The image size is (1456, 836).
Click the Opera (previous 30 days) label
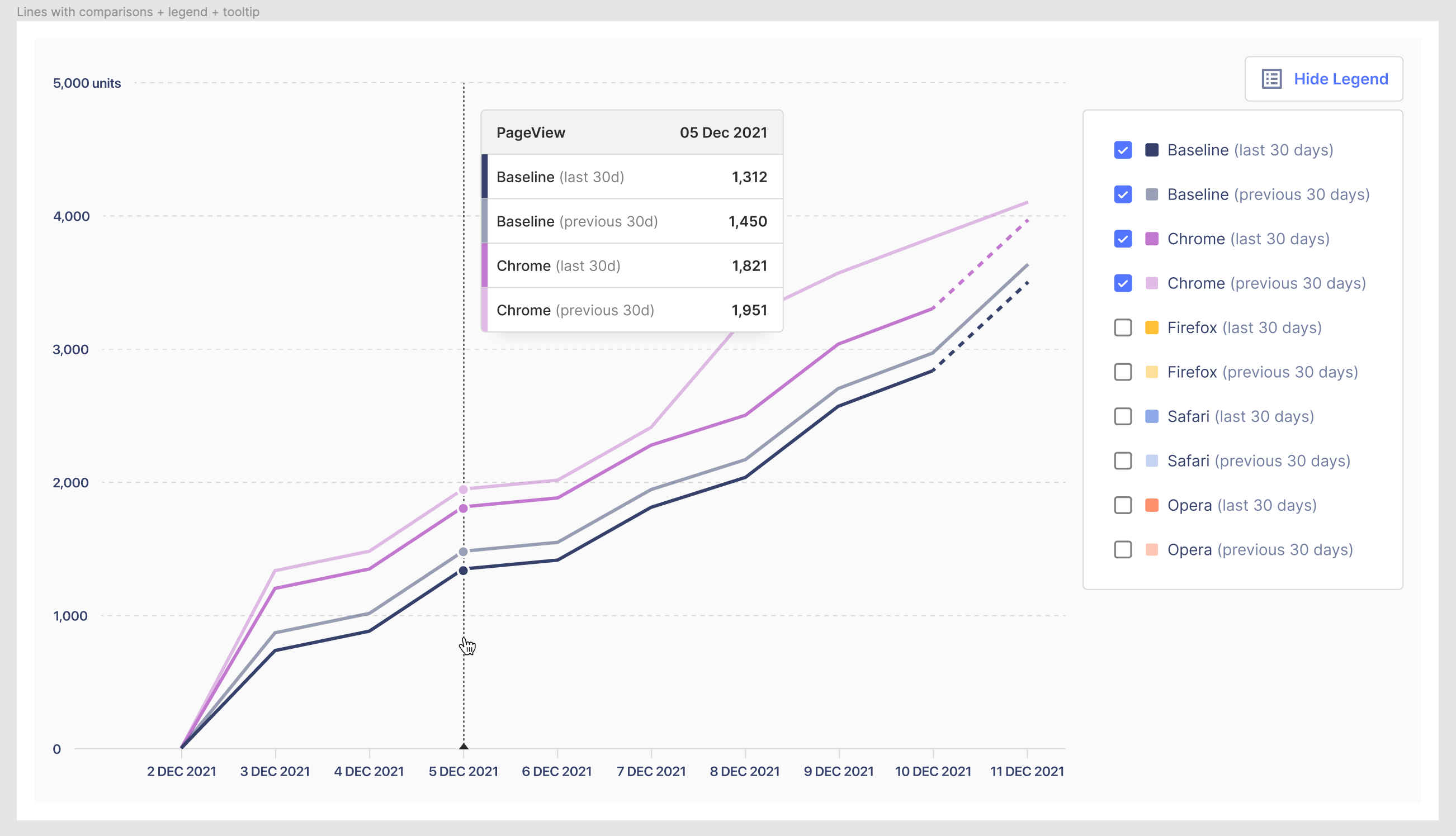[1260, 550]
